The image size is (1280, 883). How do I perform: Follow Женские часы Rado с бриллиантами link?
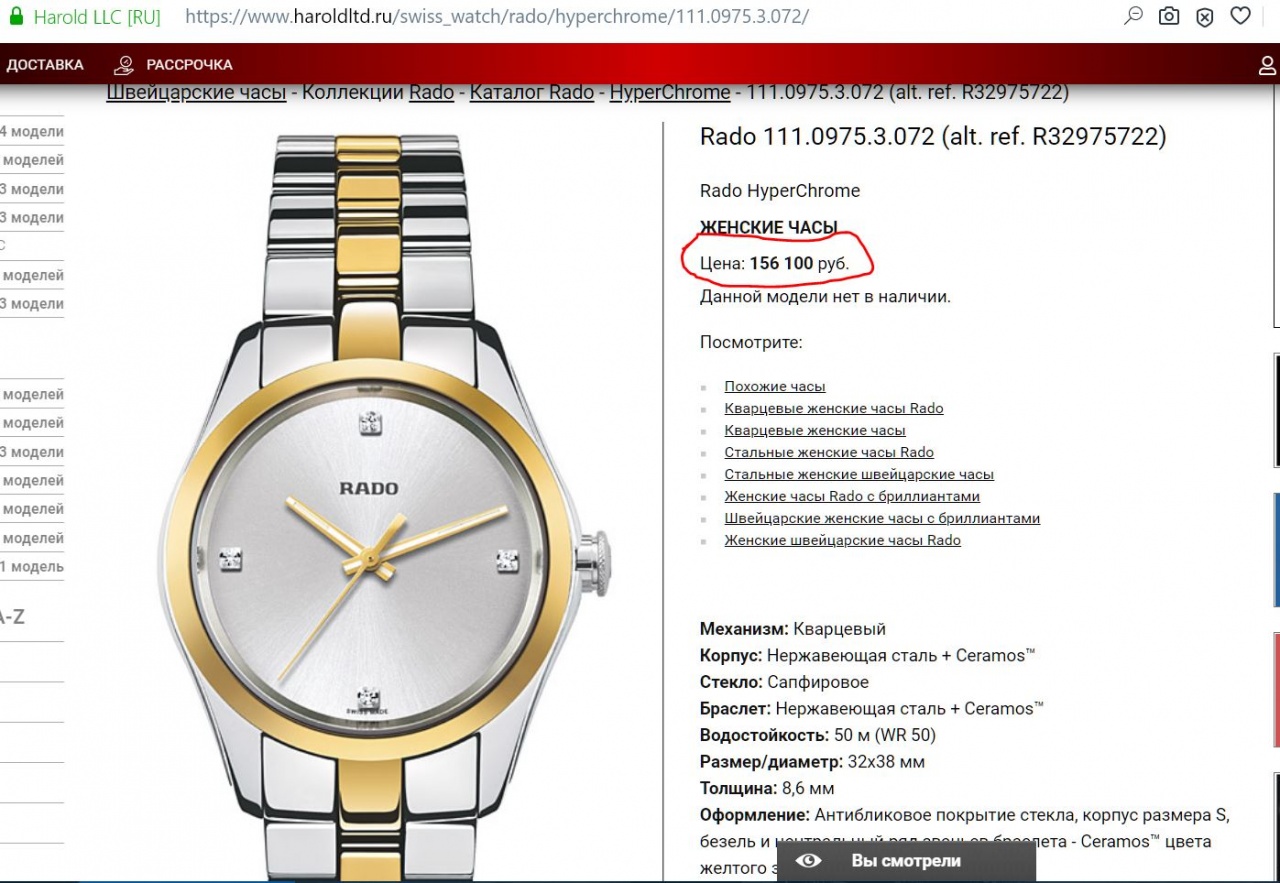pyautogui.click(x=851, y=497)
